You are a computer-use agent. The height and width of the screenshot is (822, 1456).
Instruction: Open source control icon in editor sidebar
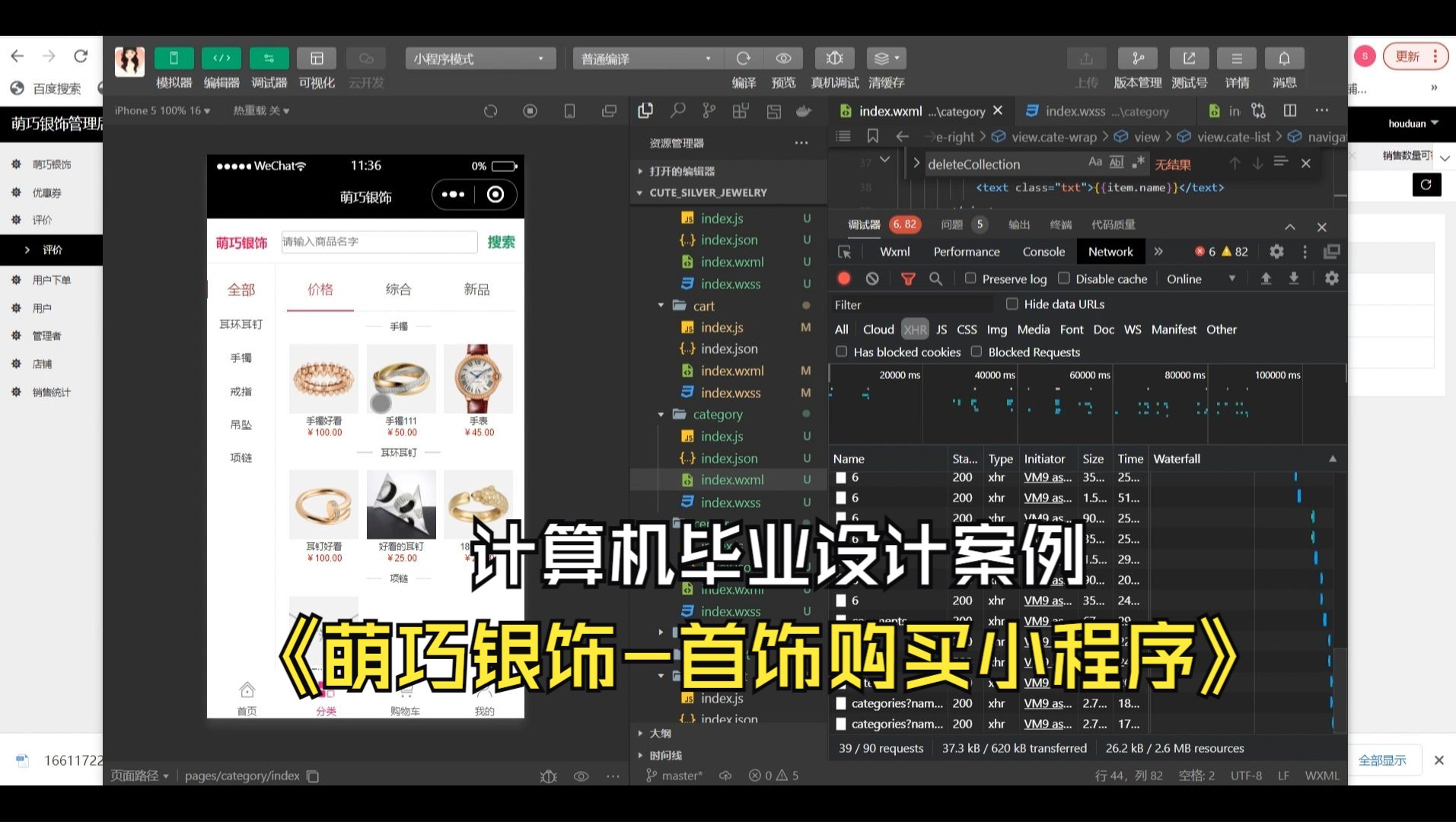(x=709, y=111)
